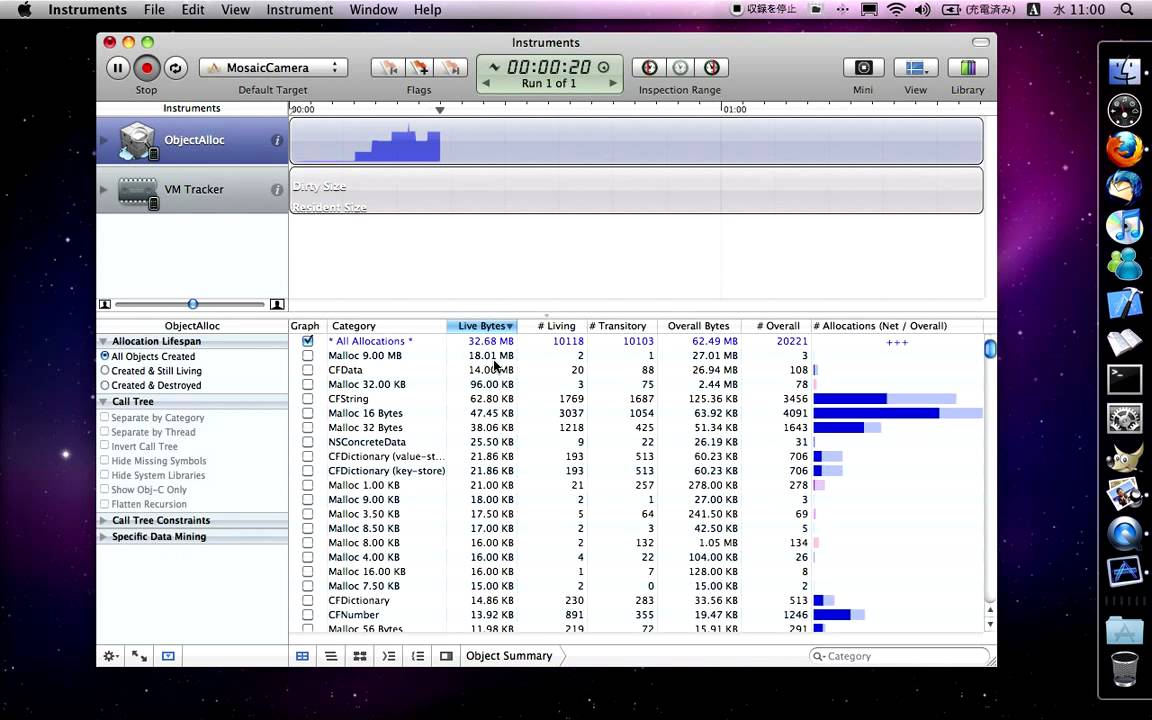Image resolution: width=1152 pixels, height=720 pixels.
Task: Go to next flag icon
Action: [x=451, y=68]
